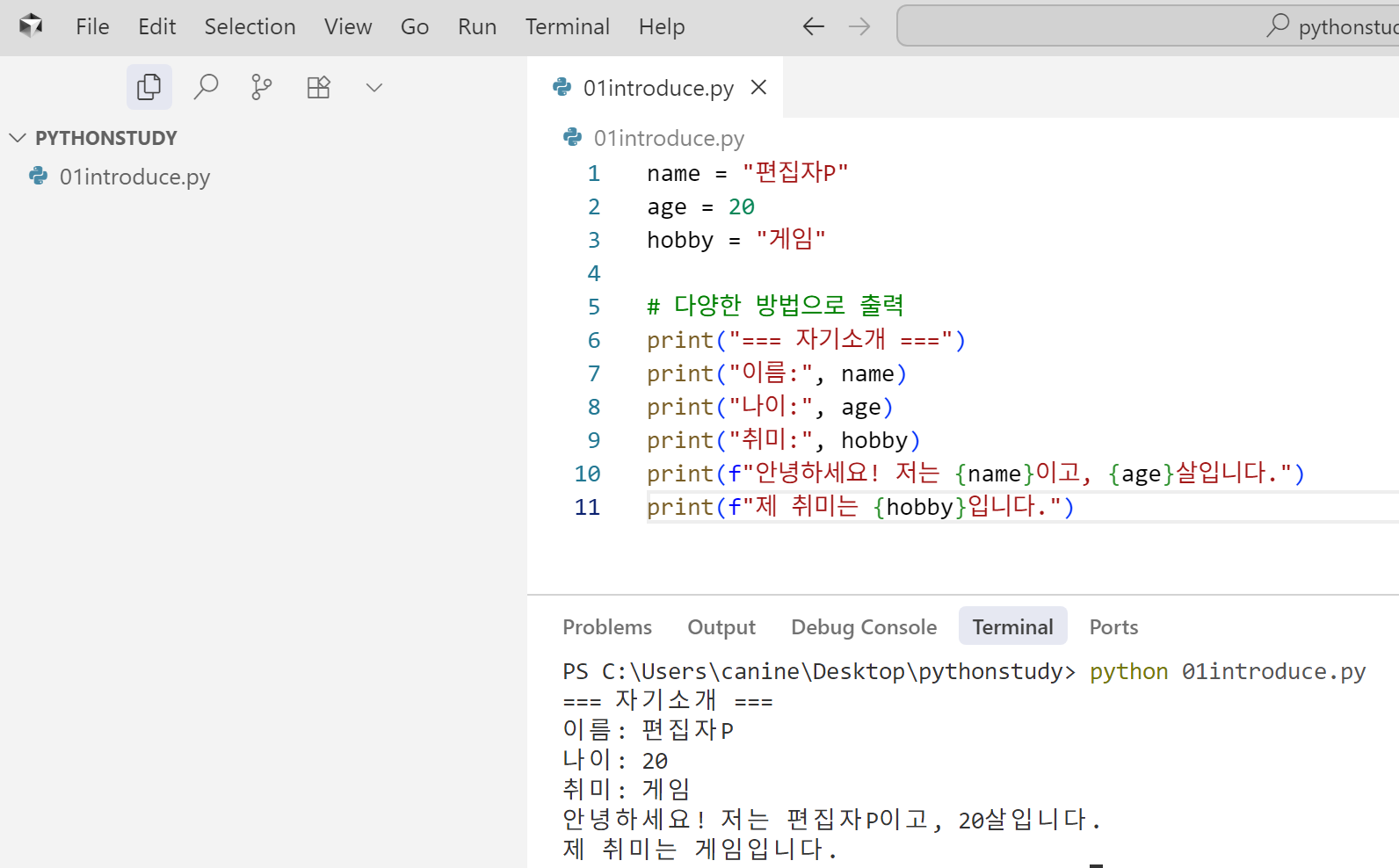This screenshot has width=1399, height=868.
Task: Open the Go menu
Action: coord(415,26)
